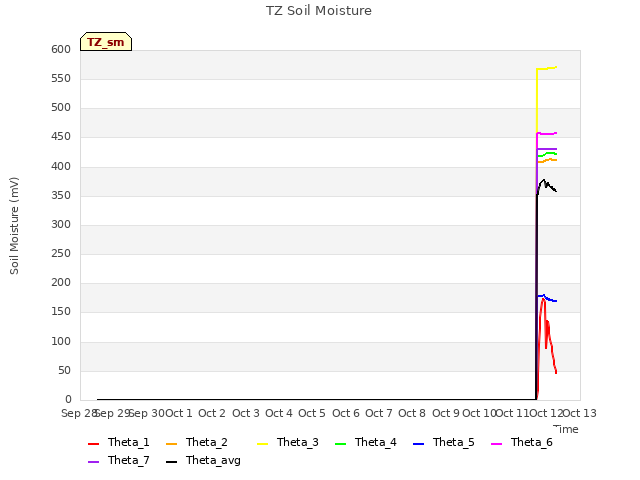
Task: Click the red Theta_1 legend color marker
Action: click(x=93, y=444)
